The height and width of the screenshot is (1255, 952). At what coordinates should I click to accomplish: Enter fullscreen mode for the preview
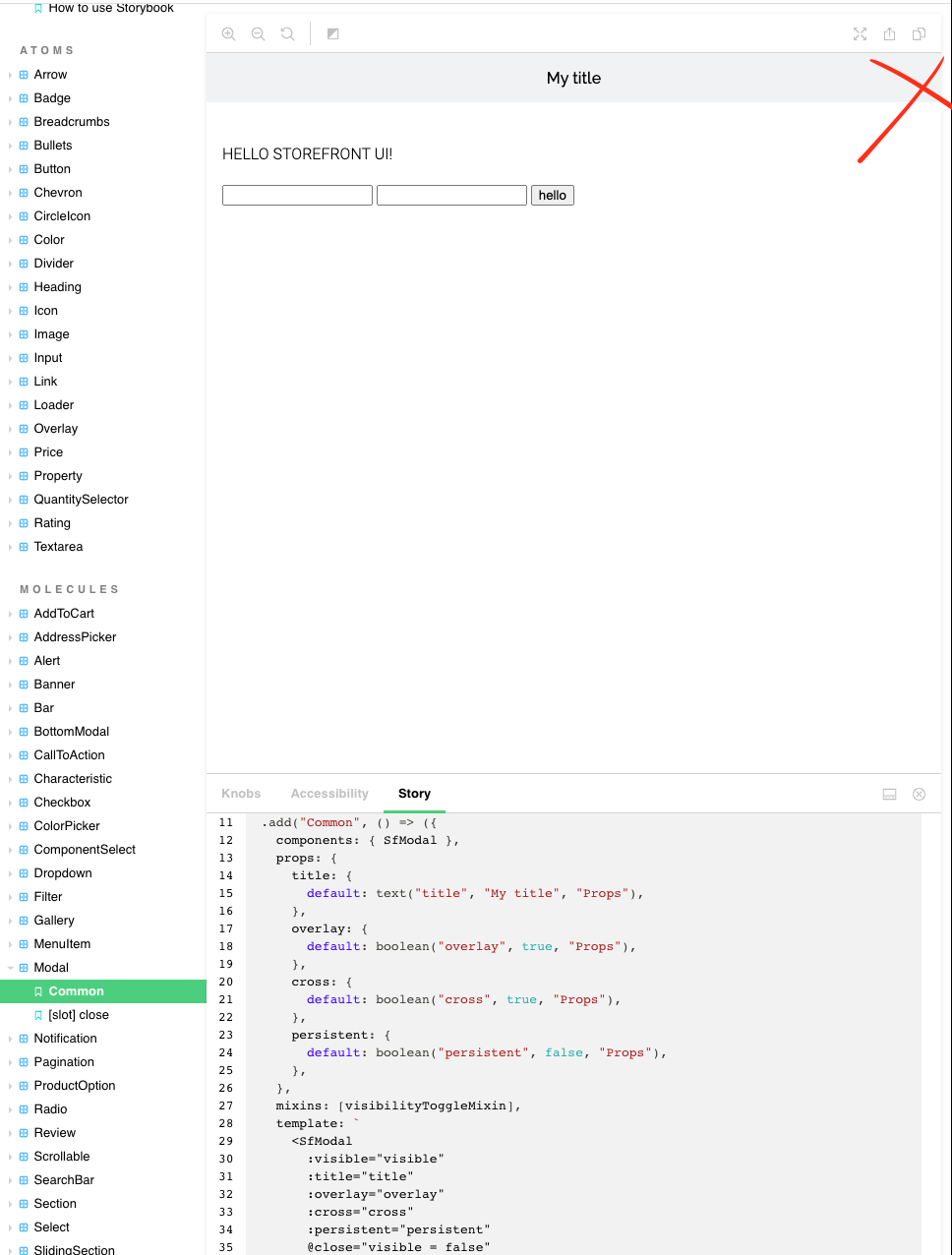click(x=860, y=33)
